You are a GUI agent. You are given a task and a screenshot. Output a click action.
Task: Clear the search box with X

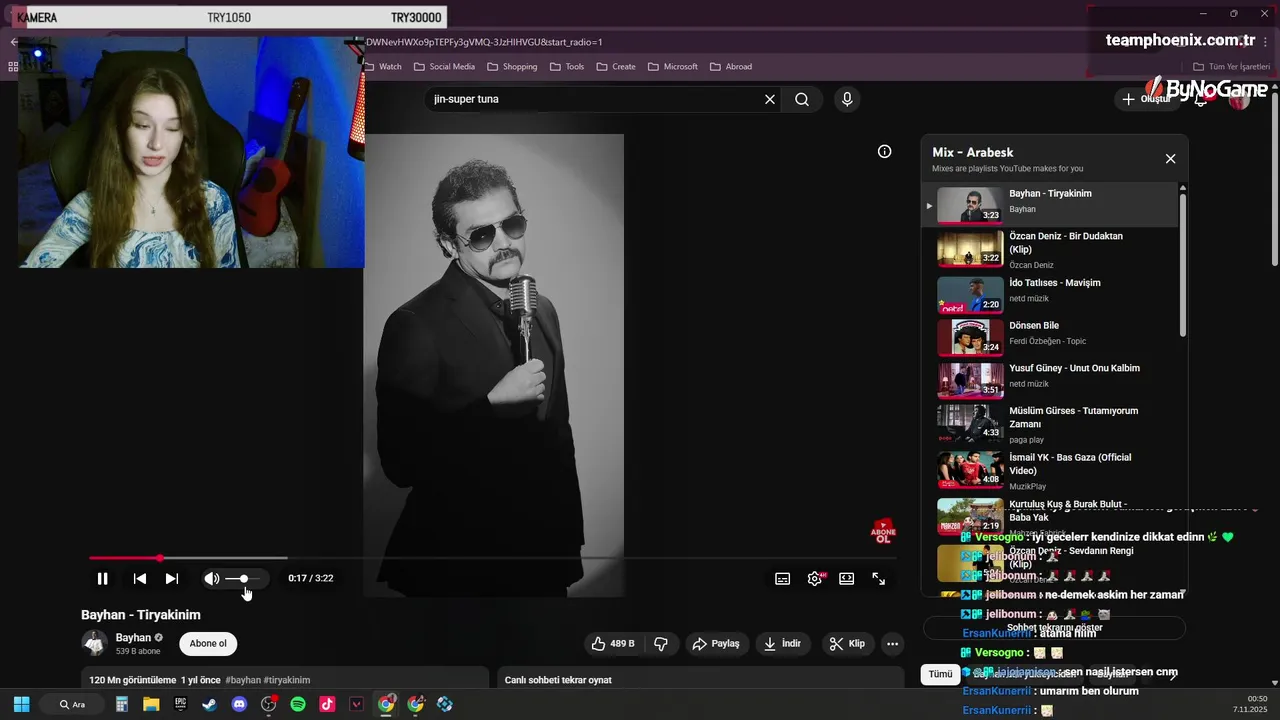[x=770, y=99]
